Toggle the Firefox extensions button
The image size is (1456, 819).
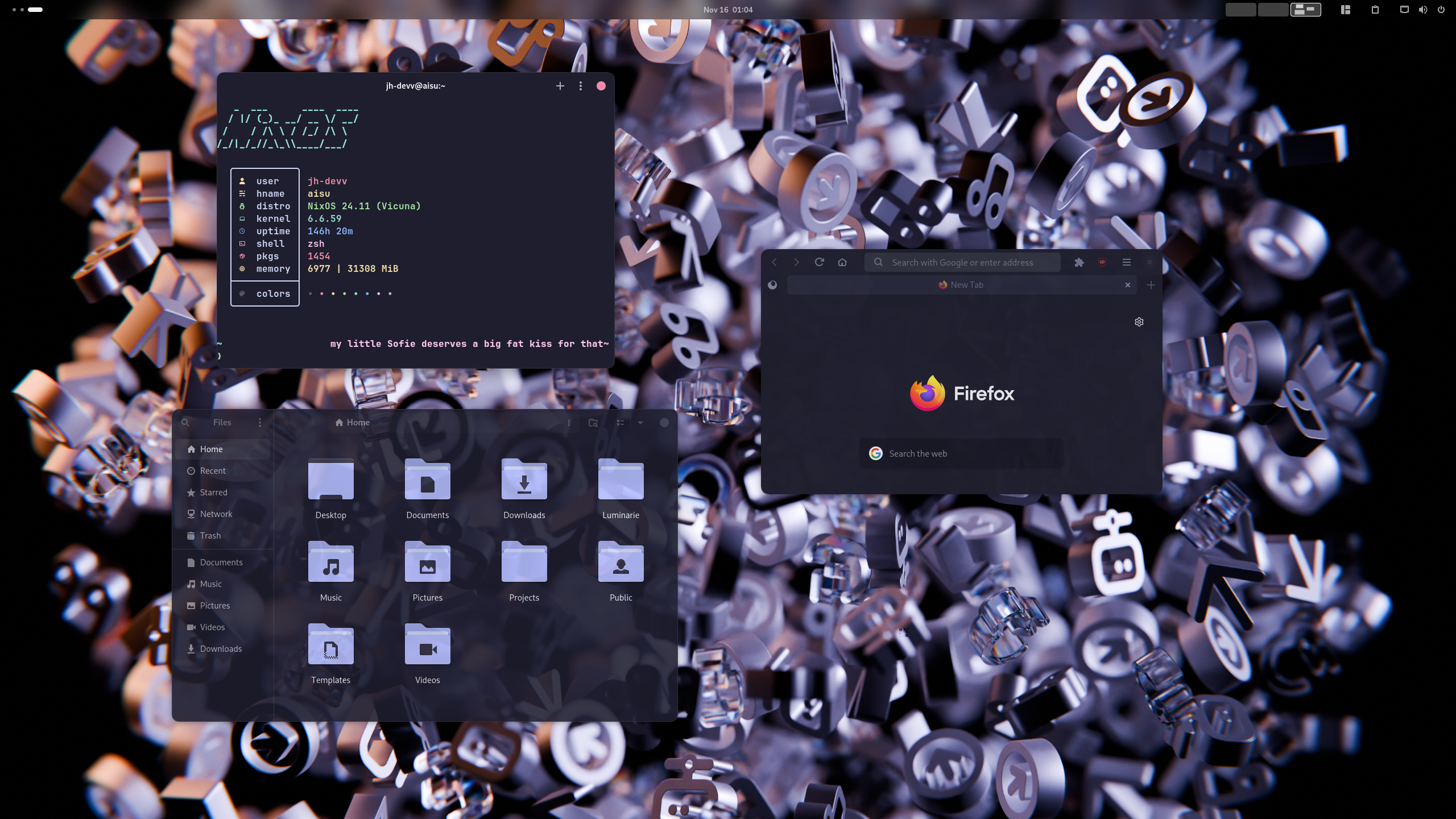[1078, 262]
